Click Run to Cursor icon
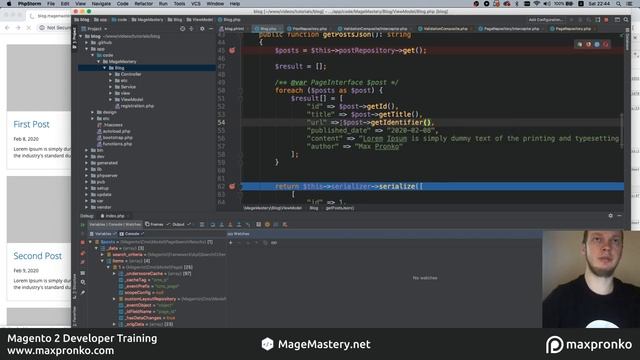 tap(248, 224)
